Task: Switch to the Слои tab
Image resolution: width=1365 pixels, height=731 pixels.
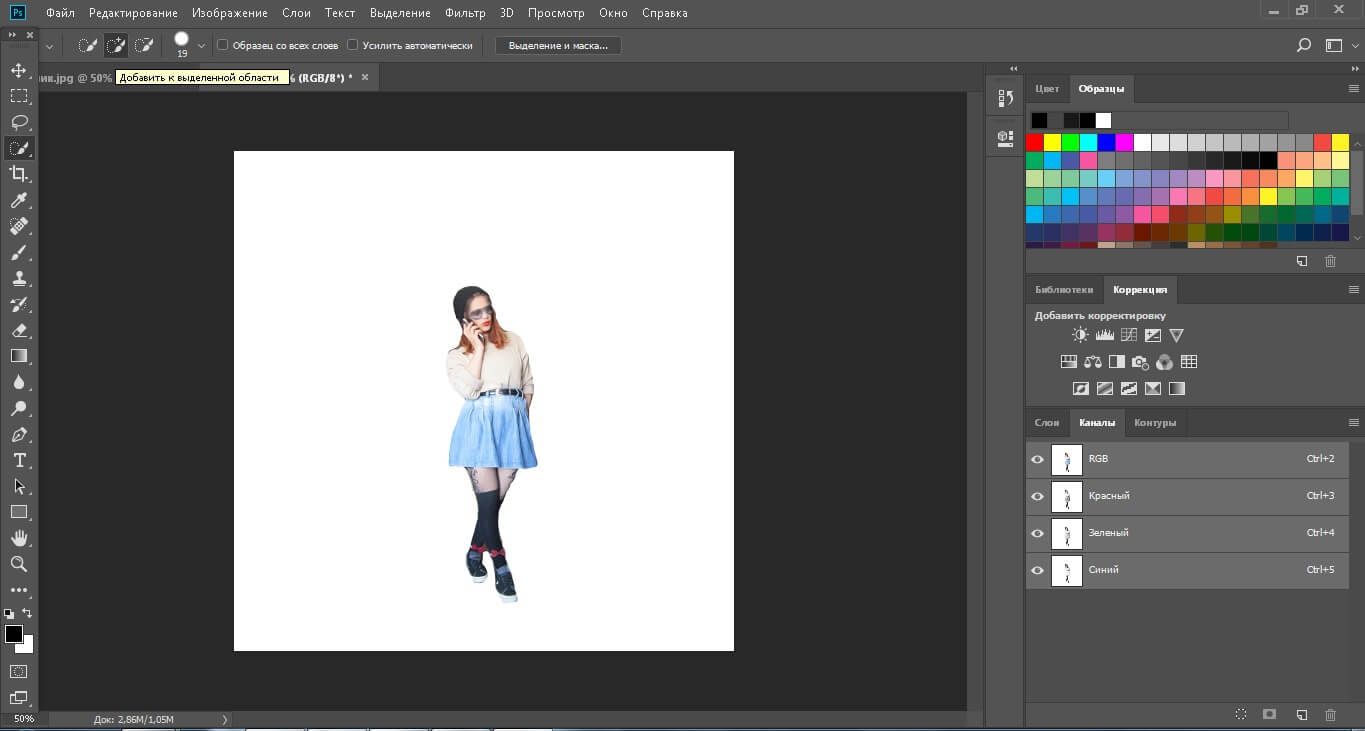Action: click(x=1046, y=423)
